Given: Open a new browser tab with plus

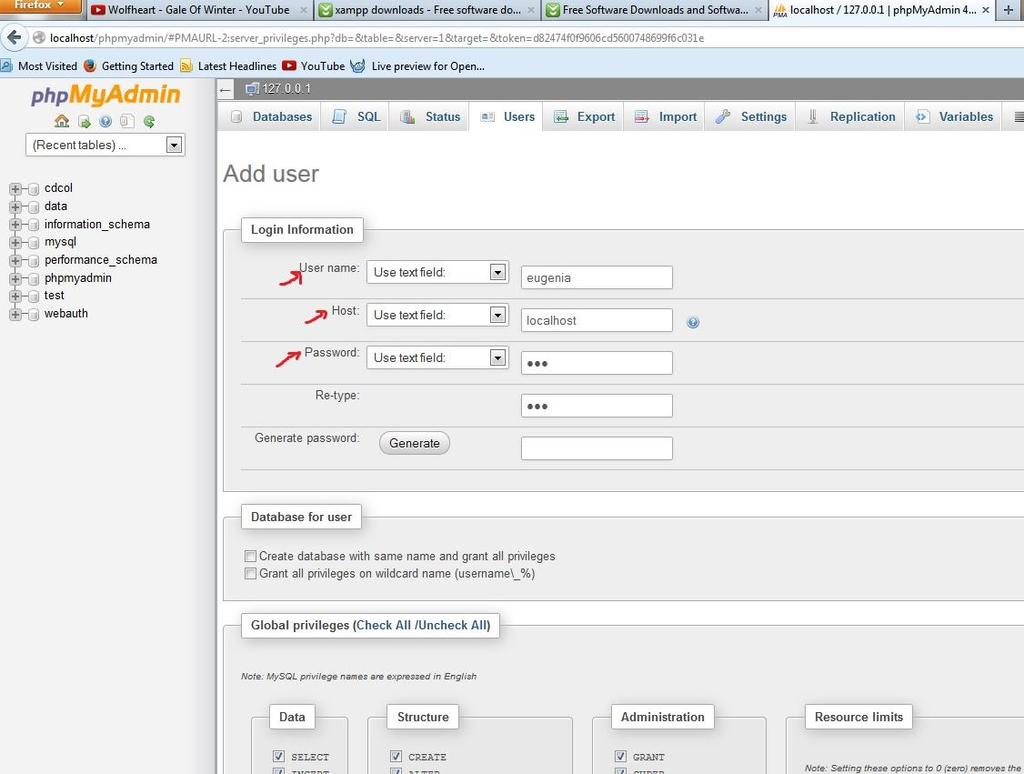Looking at the screenshot, I should click(1008, 10).
